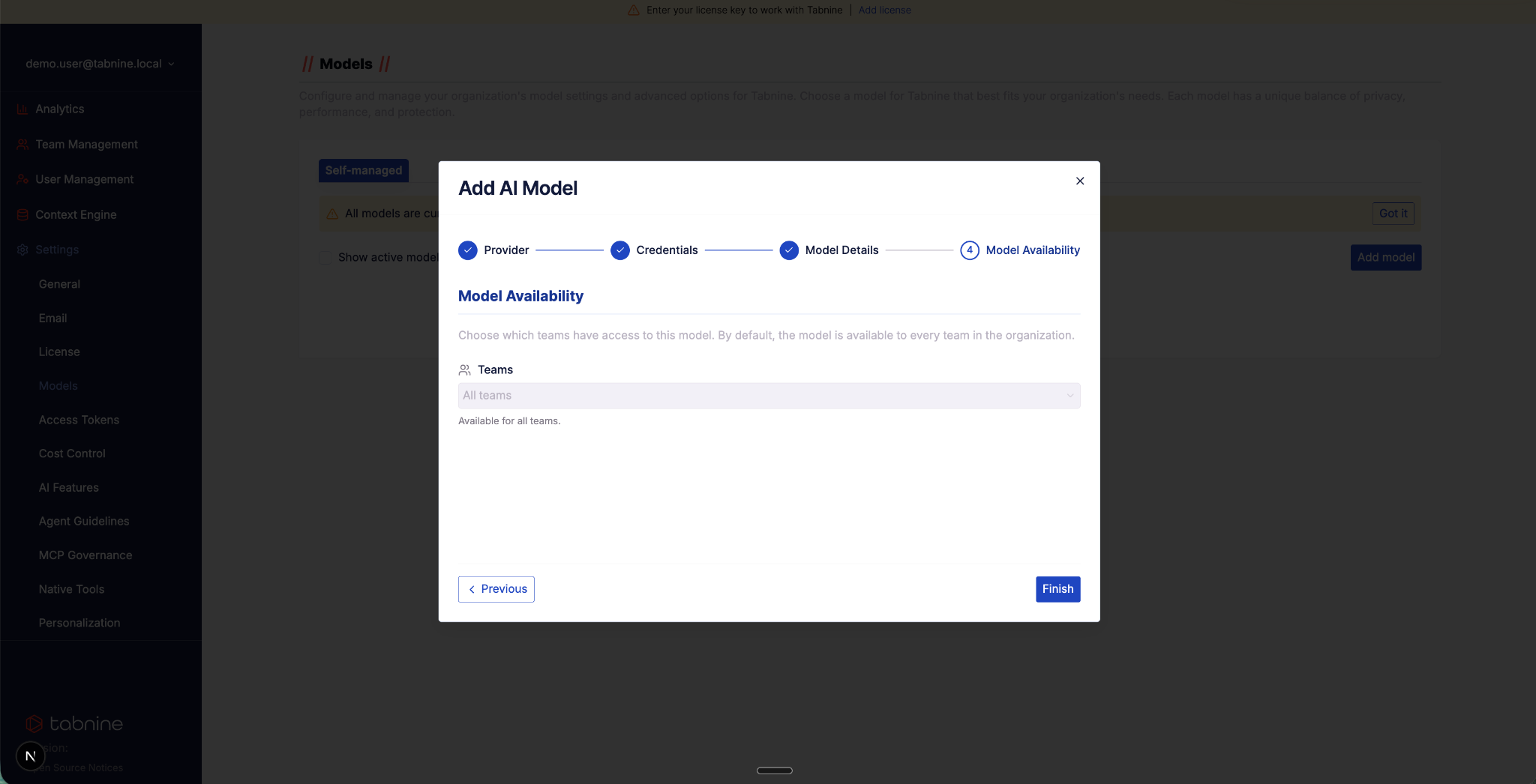1536x784 pixels.
Task: Click the Add model button
Action: [x=1386, y=258]
